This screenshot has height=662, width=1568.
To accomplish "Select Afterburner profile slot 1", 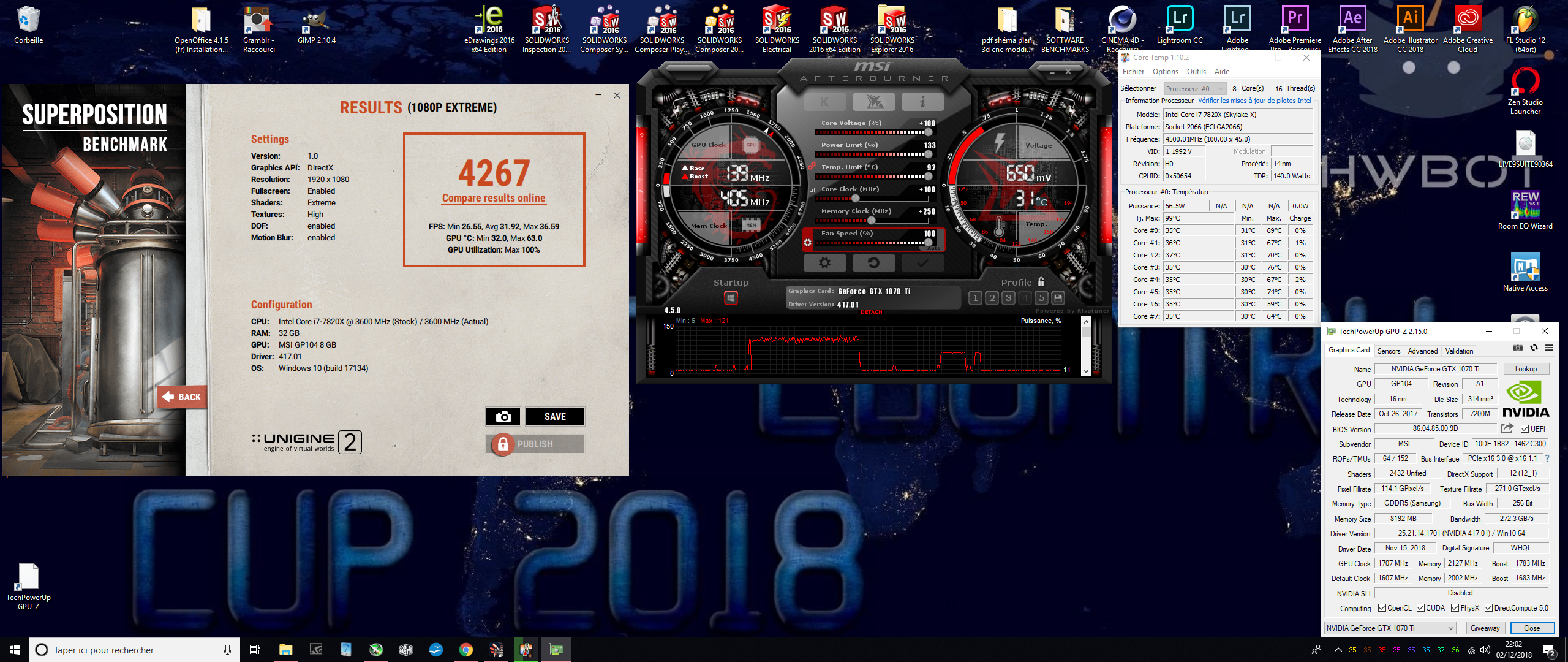I will point(975,298).
